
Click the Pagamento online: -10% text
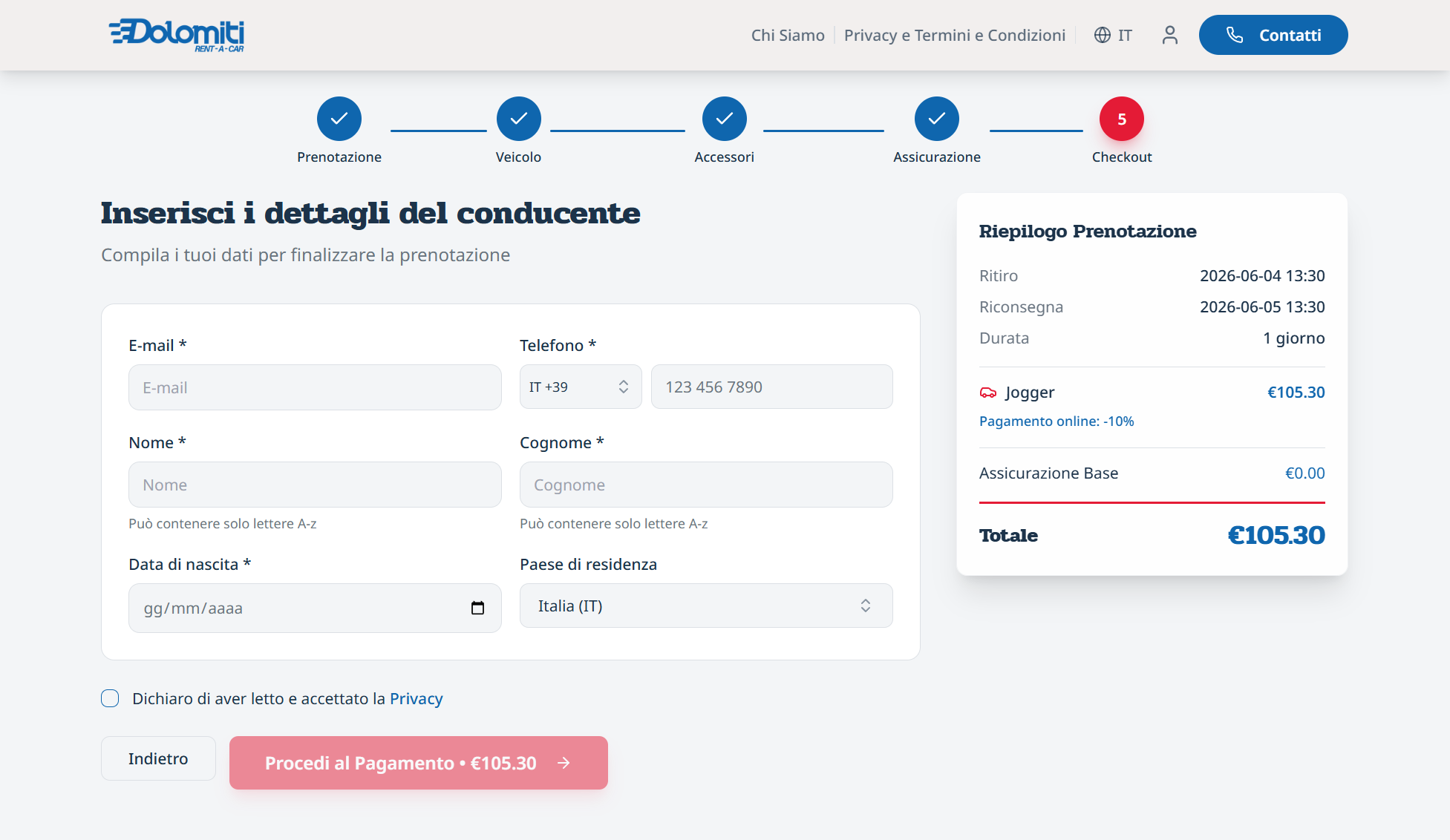[1057, 421]
